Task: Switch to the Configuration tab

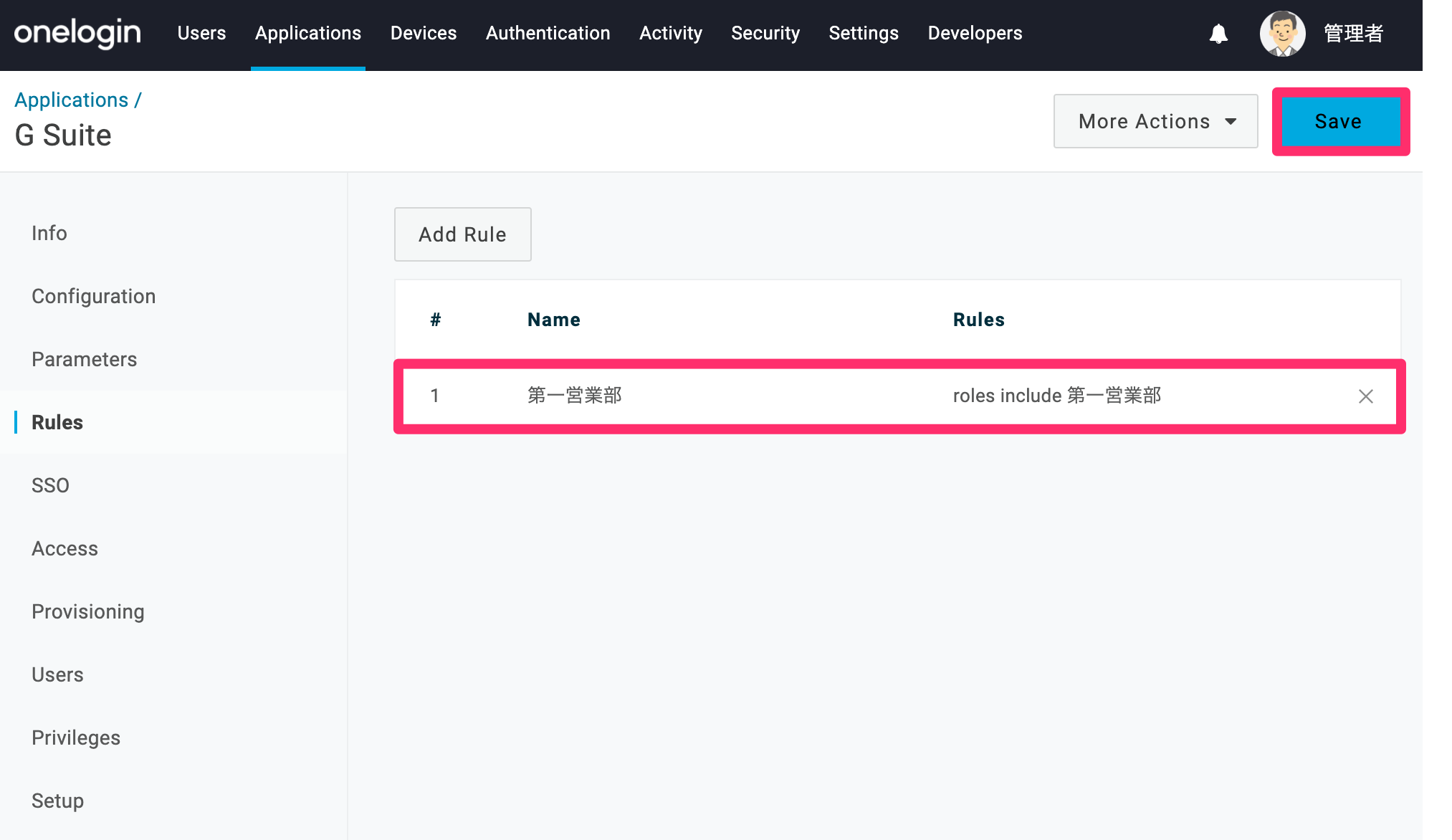Action: point(94,296)
